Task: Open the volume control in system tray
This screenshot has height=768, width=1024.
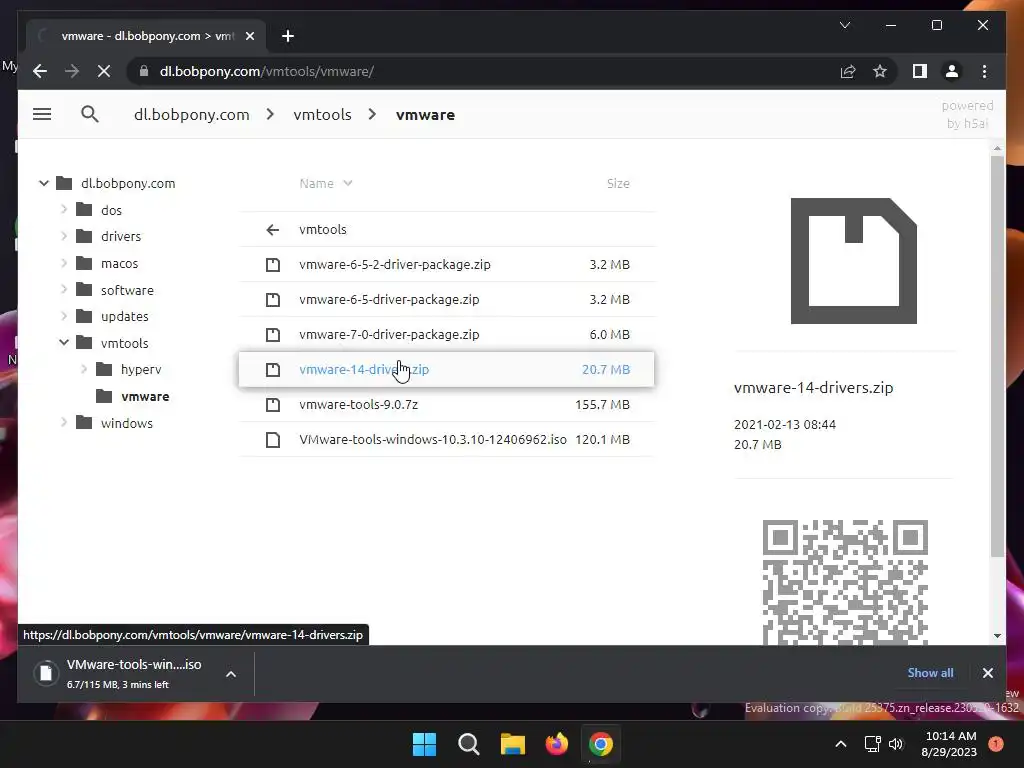Action: coord(896,744)
